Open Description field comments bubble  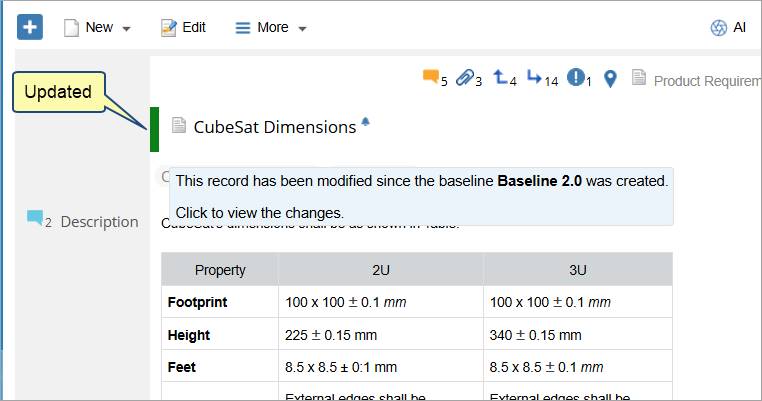(35, 218)
